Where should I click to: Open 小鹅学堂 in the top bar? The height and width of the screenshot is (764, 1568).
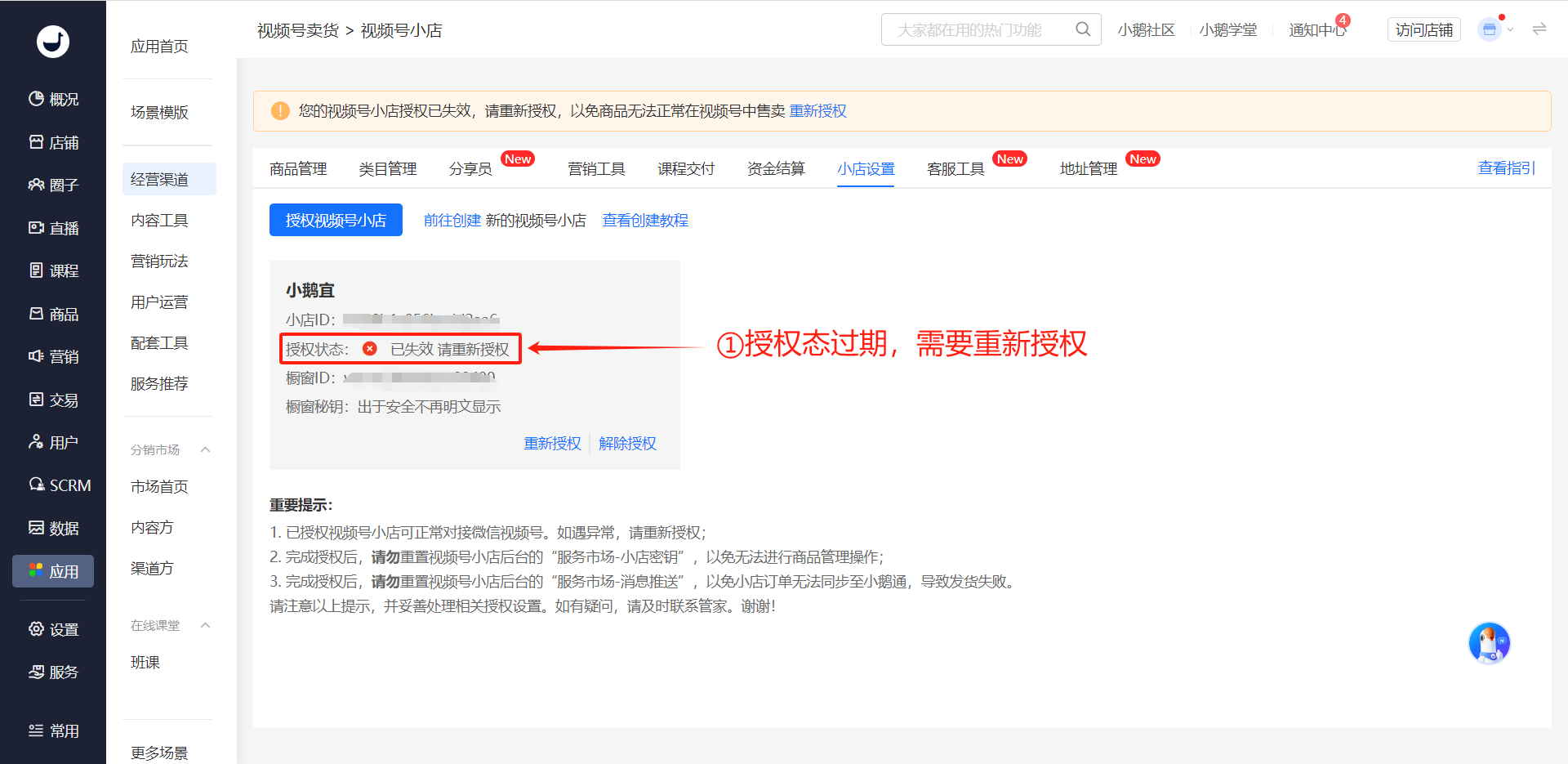tap(1227, 29)
